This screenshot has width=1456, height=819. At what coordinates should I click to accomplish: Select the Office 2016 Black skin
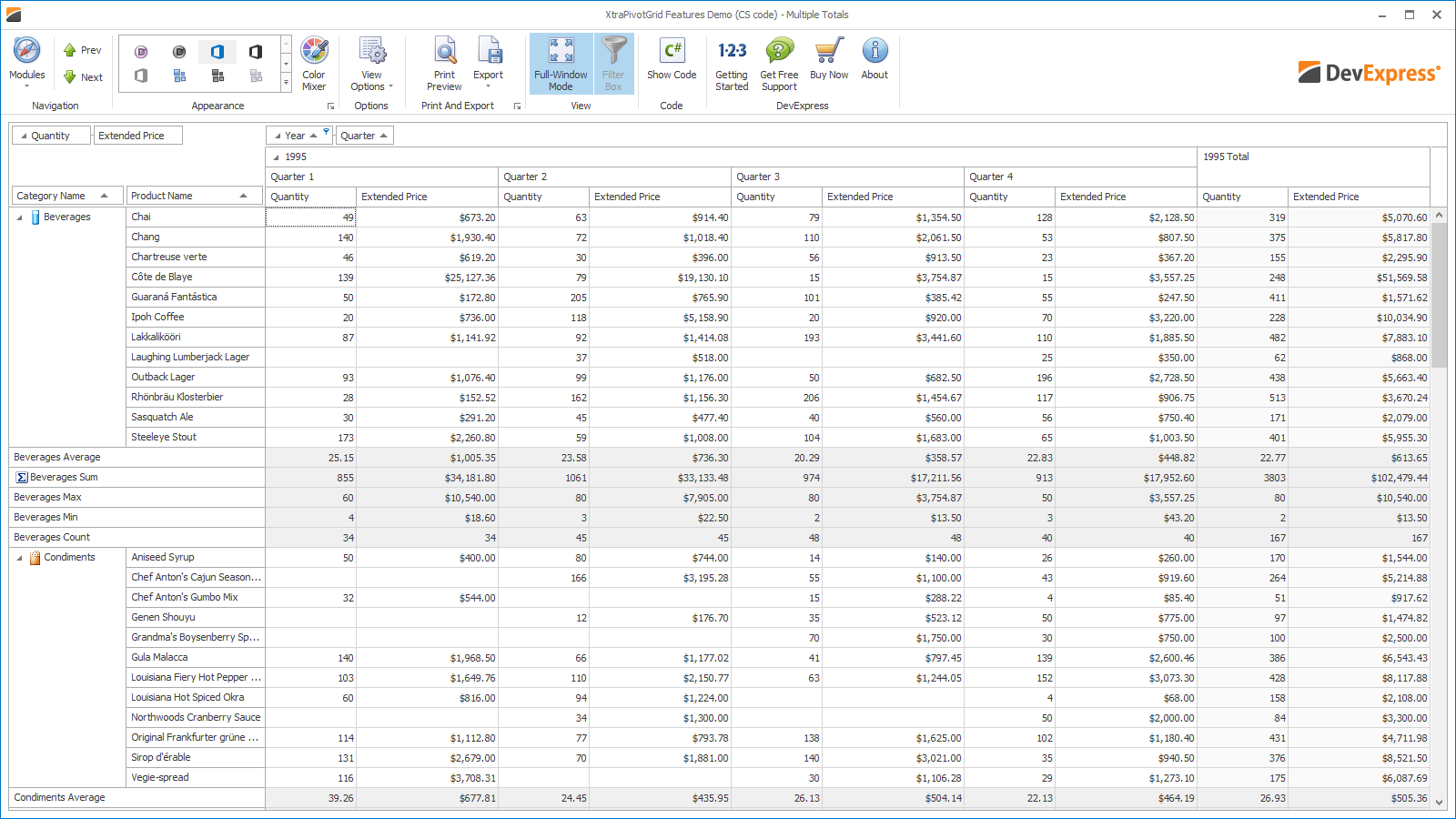(x=256, y=51)
